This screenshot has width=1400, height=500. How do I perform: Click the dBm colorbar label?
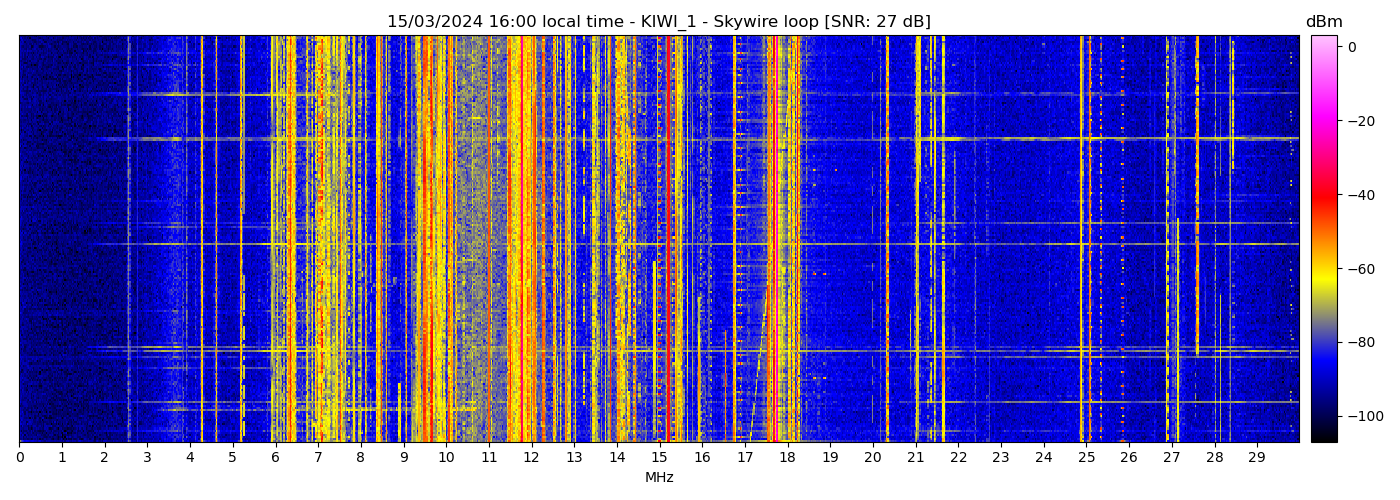click(x=1324, y=22)
